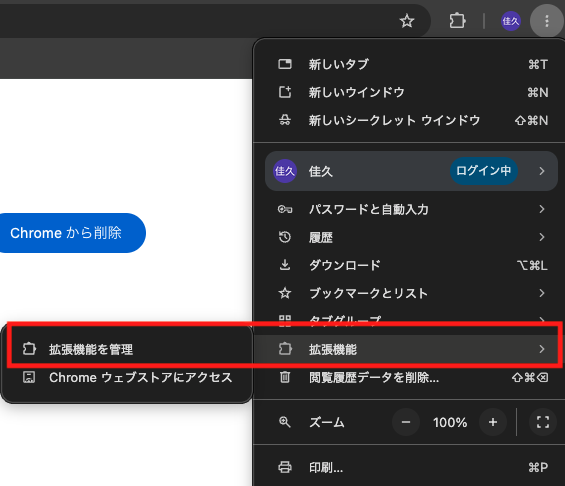Screen dimensions: 565x486
Task: Open Chrome ウェブストアにアクセス submenu entry
Action: (127, 377)
